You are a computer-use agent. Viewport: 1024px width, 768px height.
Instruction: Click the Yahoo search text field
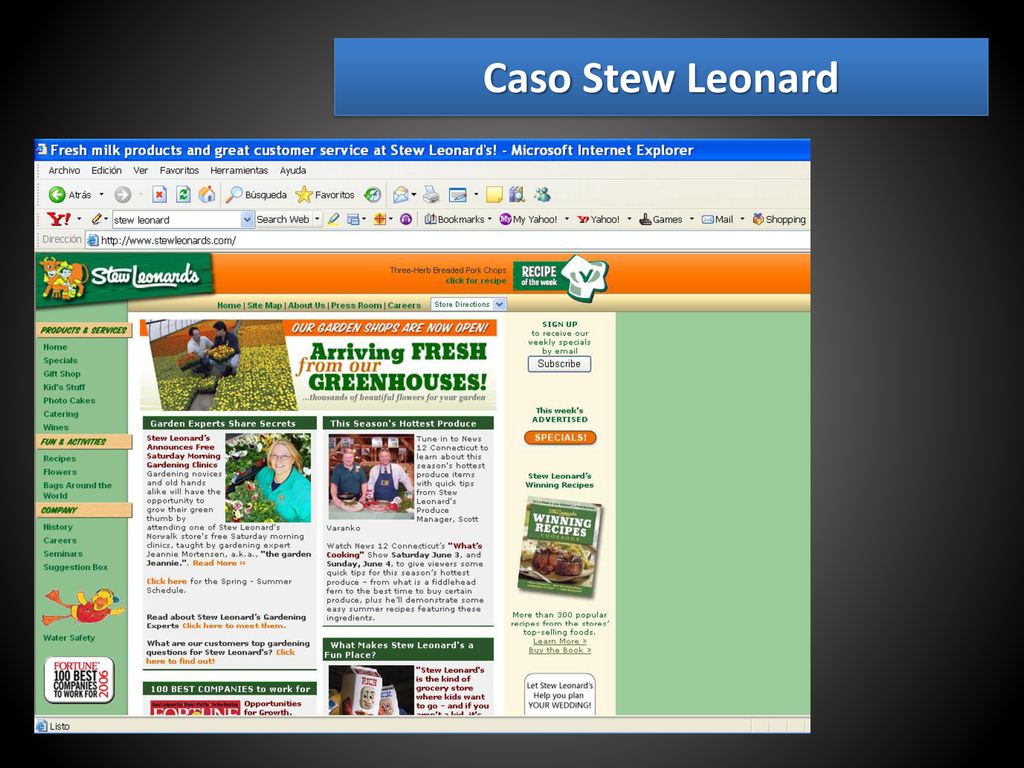coord(177,219)
